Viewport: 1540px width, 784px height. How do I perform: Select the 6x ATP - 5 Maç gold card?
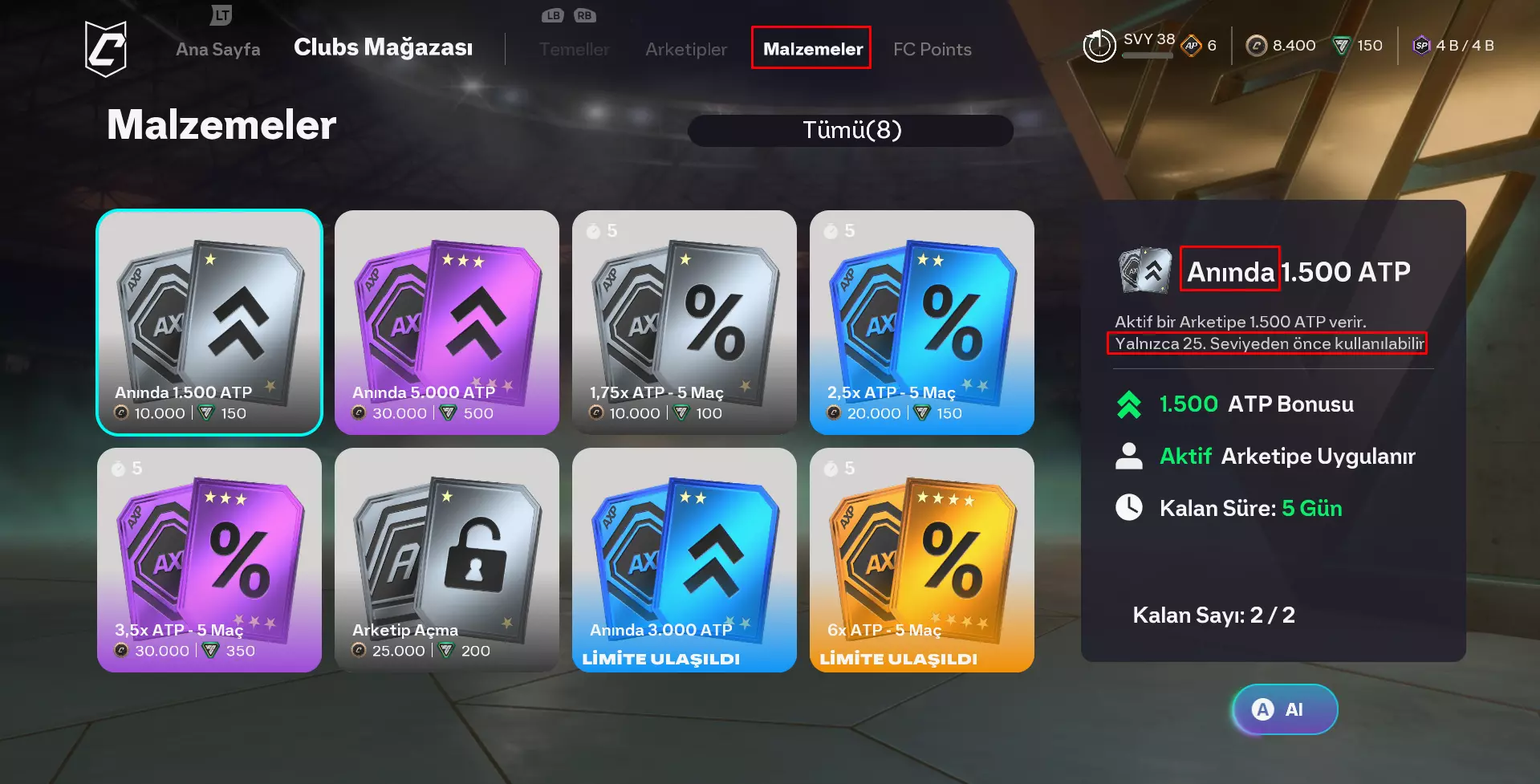(922, 560)
